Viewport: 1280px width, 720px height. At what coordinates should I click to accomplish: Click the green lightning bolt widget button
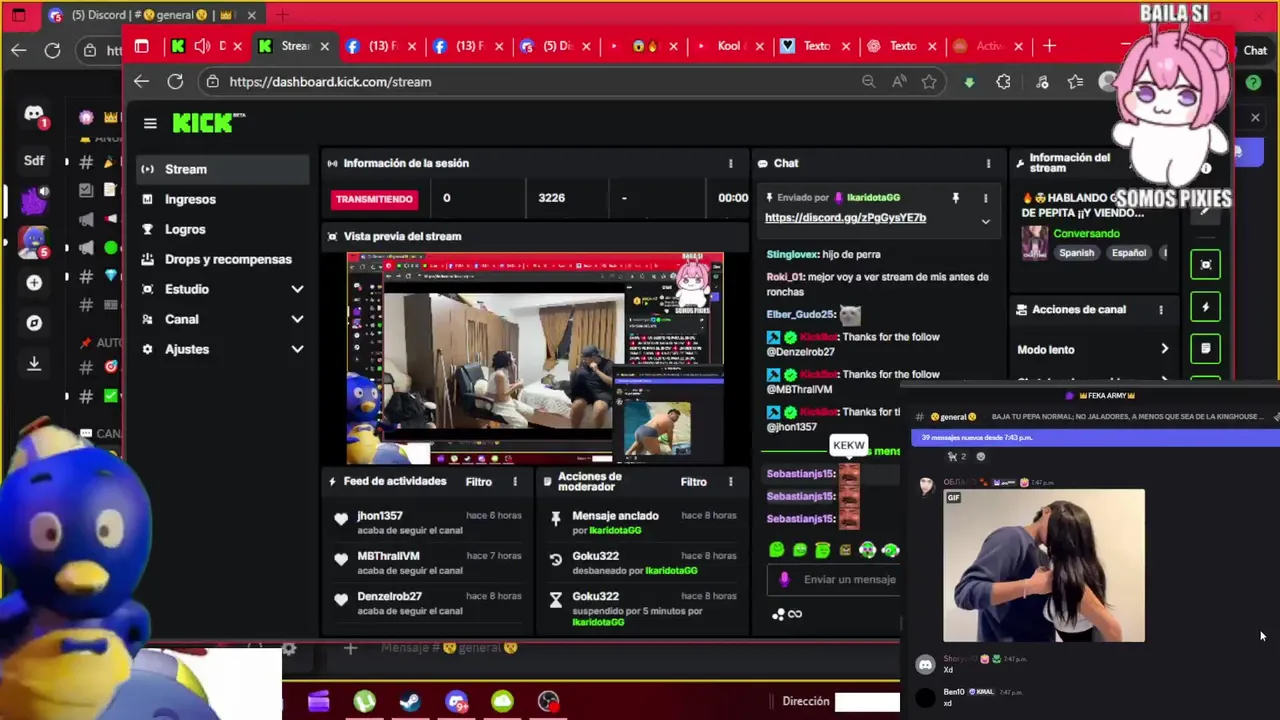pos(1206,307)
